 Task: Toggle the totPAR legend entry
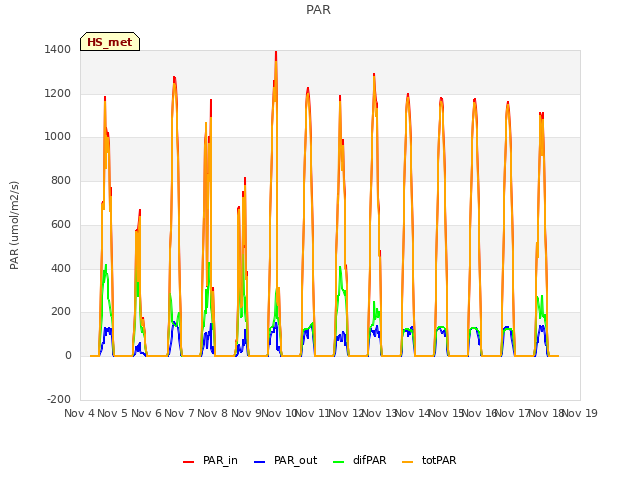429,460
